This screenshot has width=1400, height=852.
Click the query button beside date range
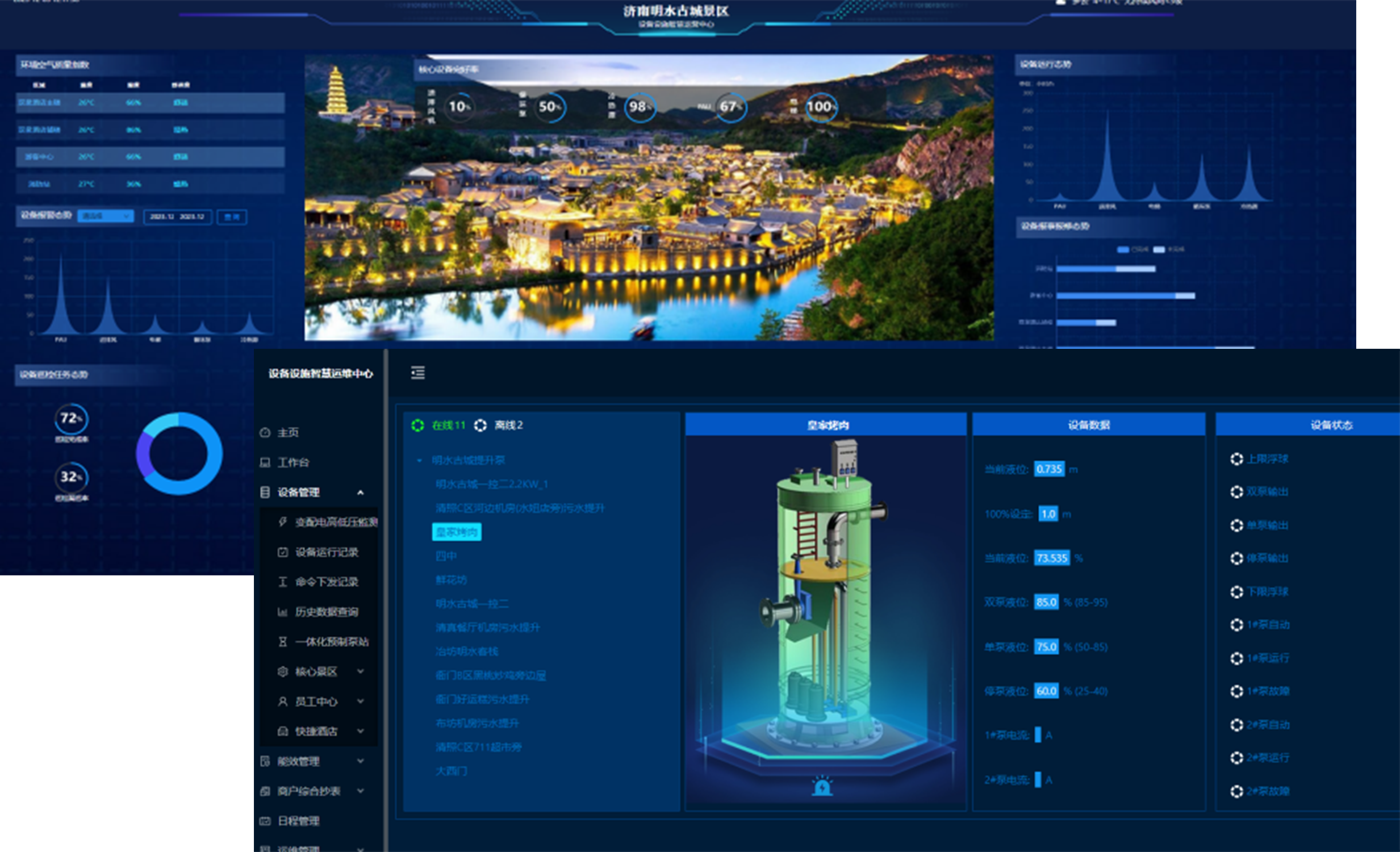click(232, 216)
